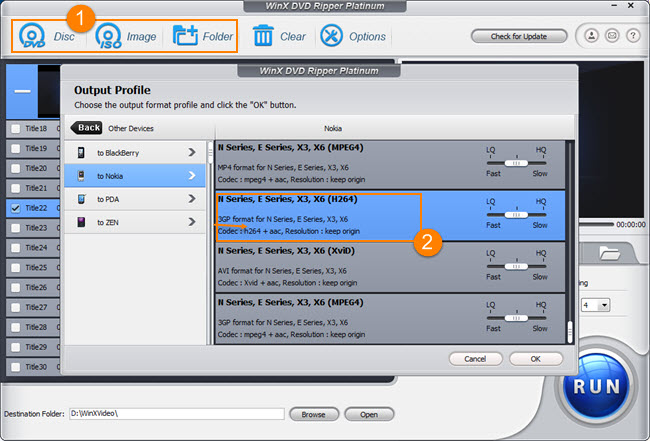Image resolution: width=650 pixels, height=441 pixels.
Task: Expand the to Nokia chevron arrow
Action: (192, 176)
